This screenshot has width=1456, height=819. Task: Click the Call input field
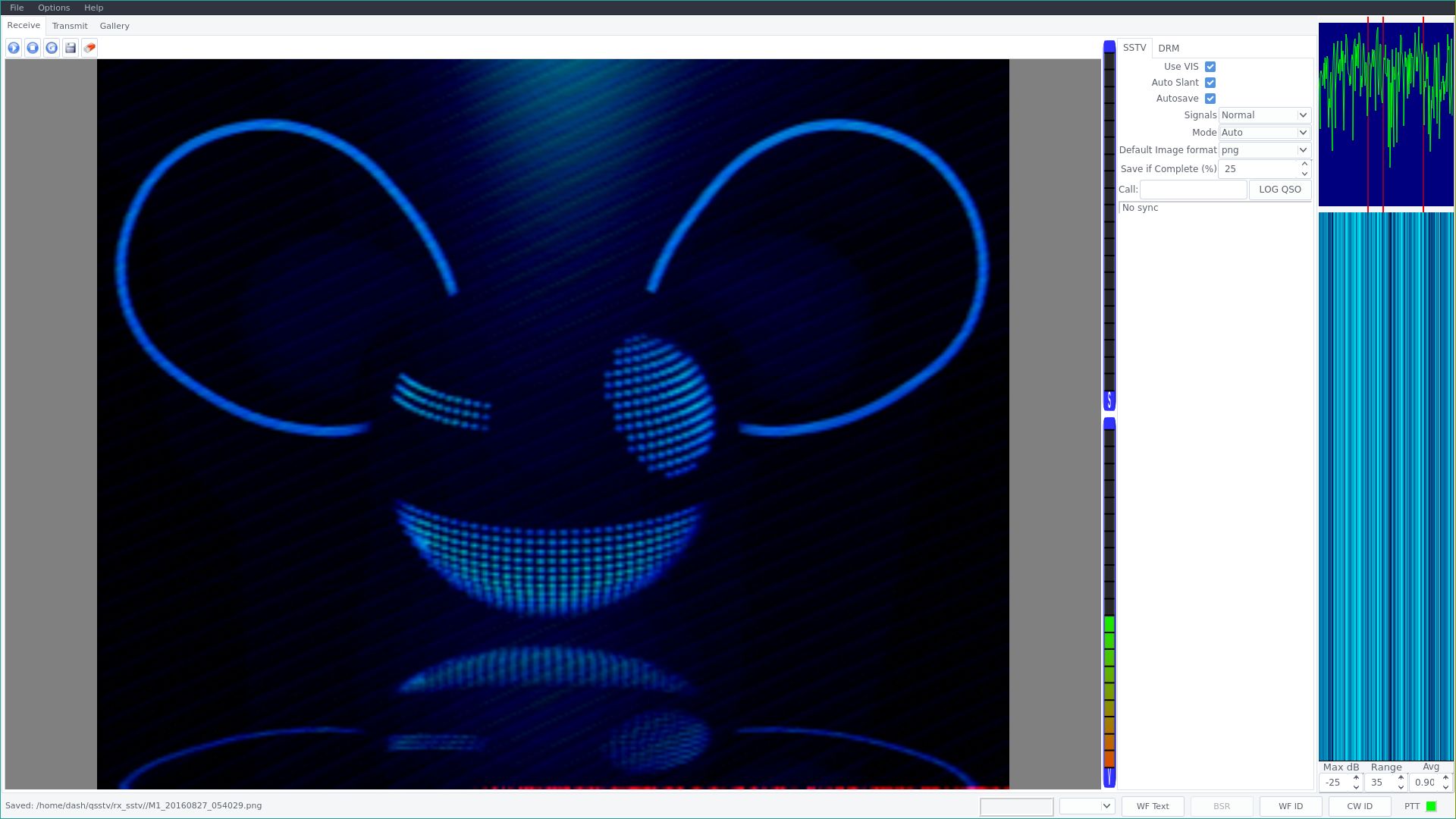tap(1194, 190)
